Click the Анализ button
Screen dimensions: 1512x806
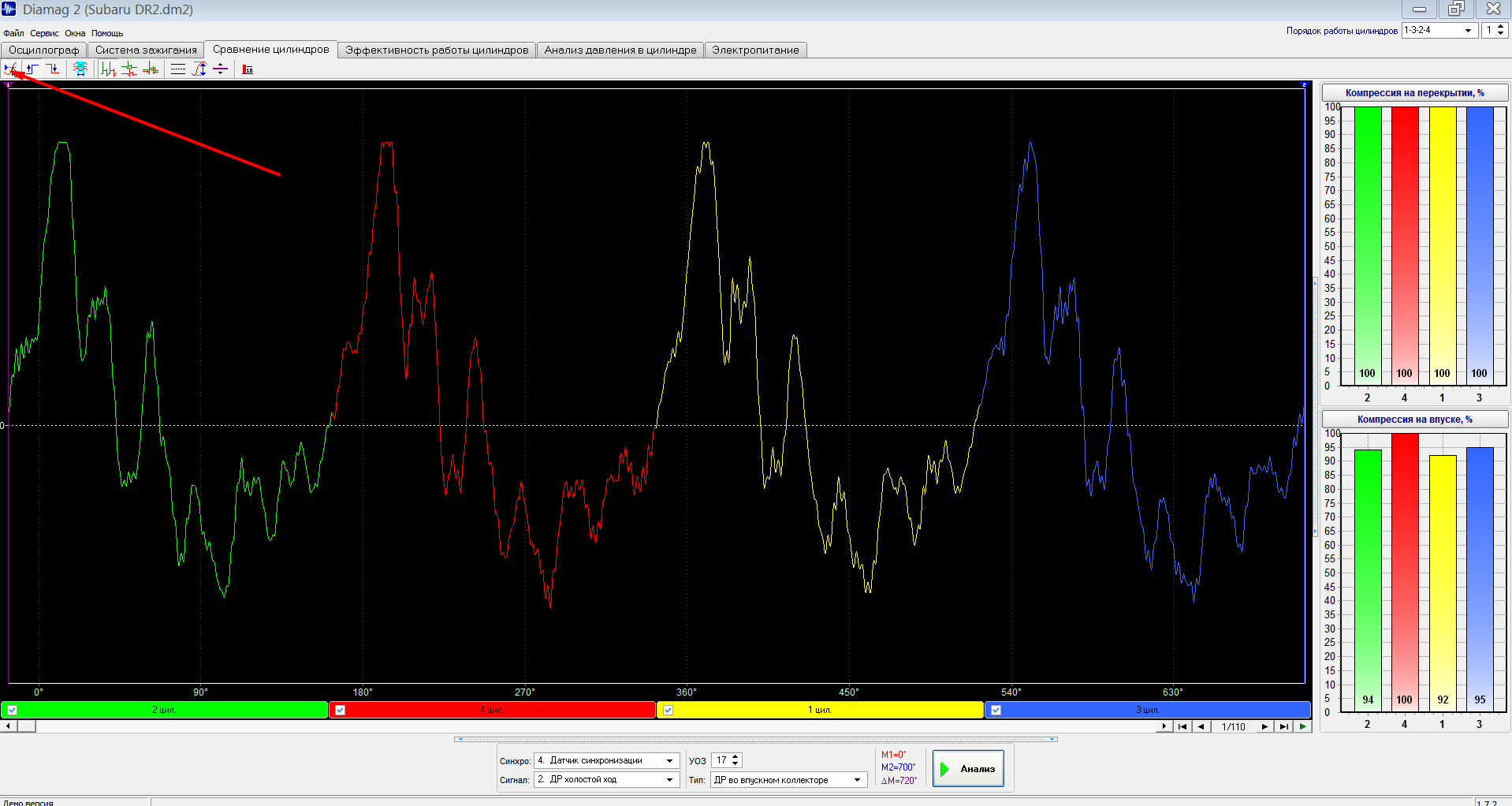968,768
